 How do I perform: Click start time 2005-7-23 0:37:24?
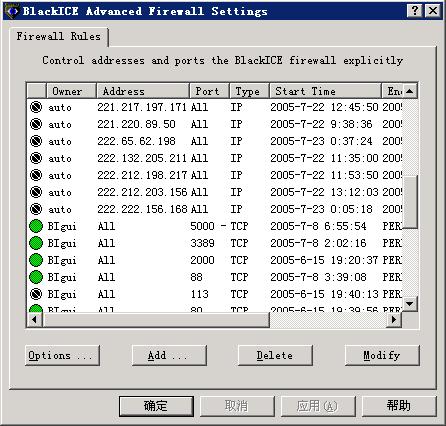tap(321, 141)
